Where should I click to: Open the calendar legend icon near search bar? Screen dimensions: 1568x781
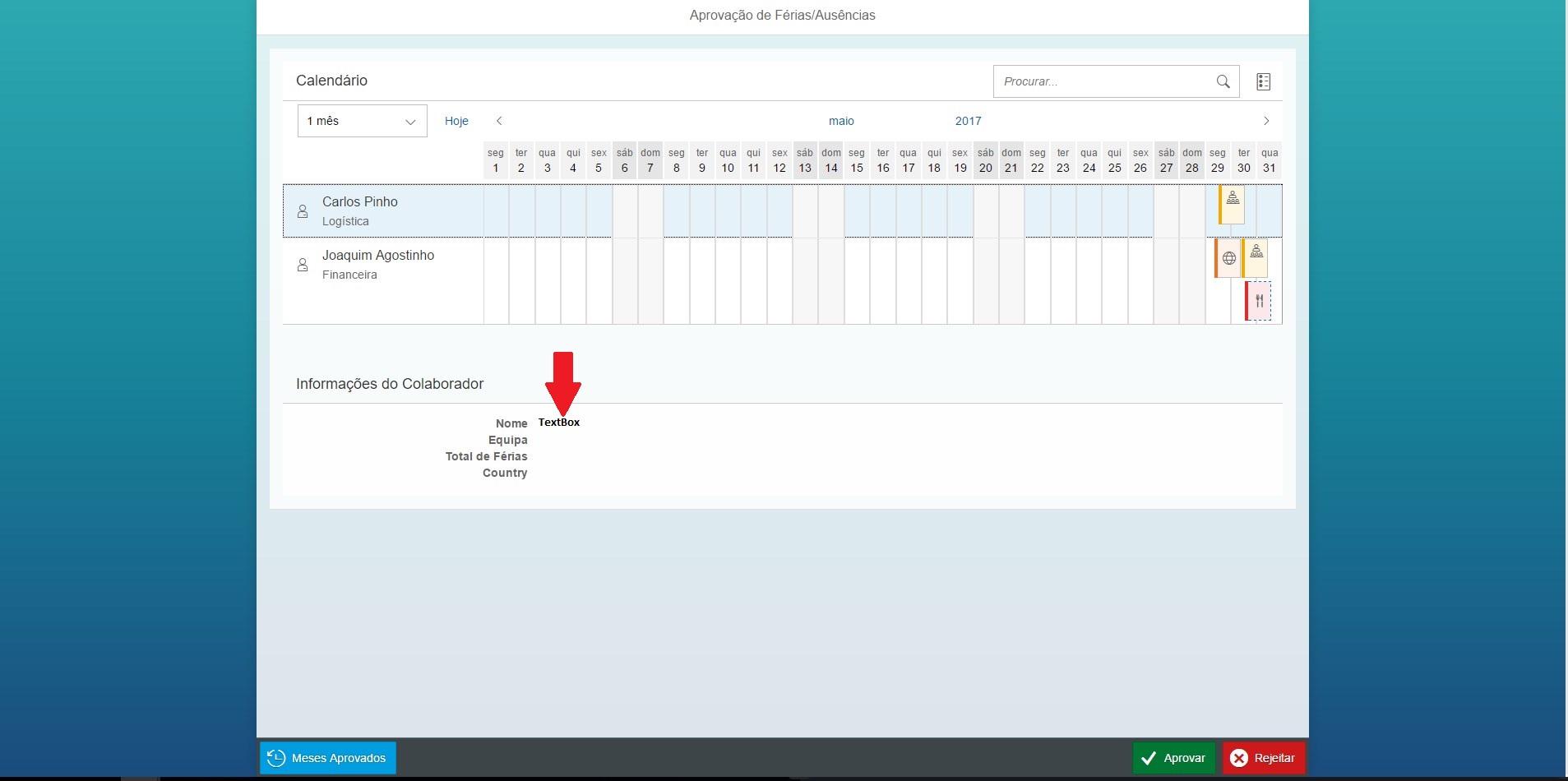[1262, 81]
